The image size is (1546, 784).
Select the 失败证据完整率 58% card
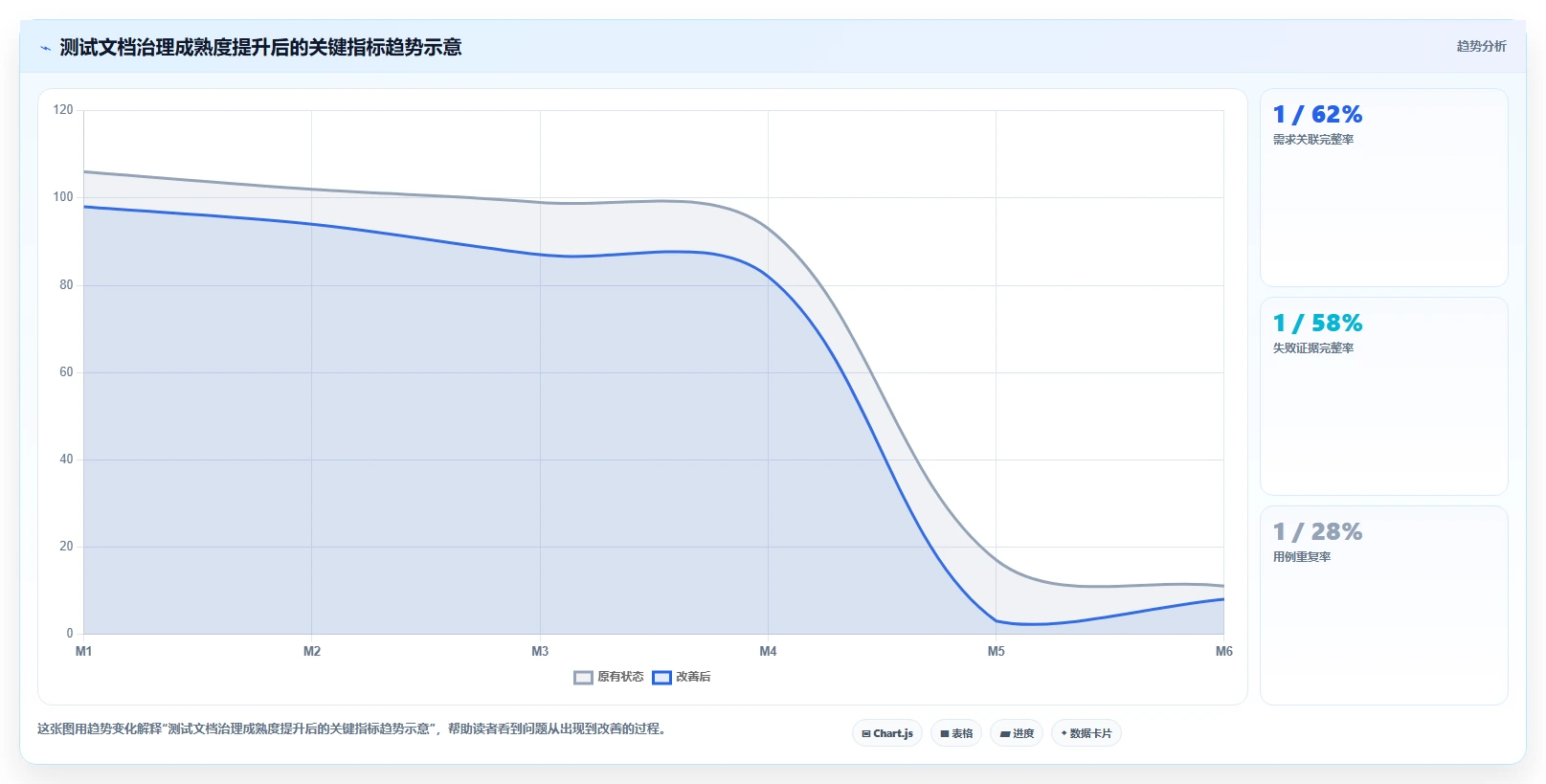point(1383,396)
